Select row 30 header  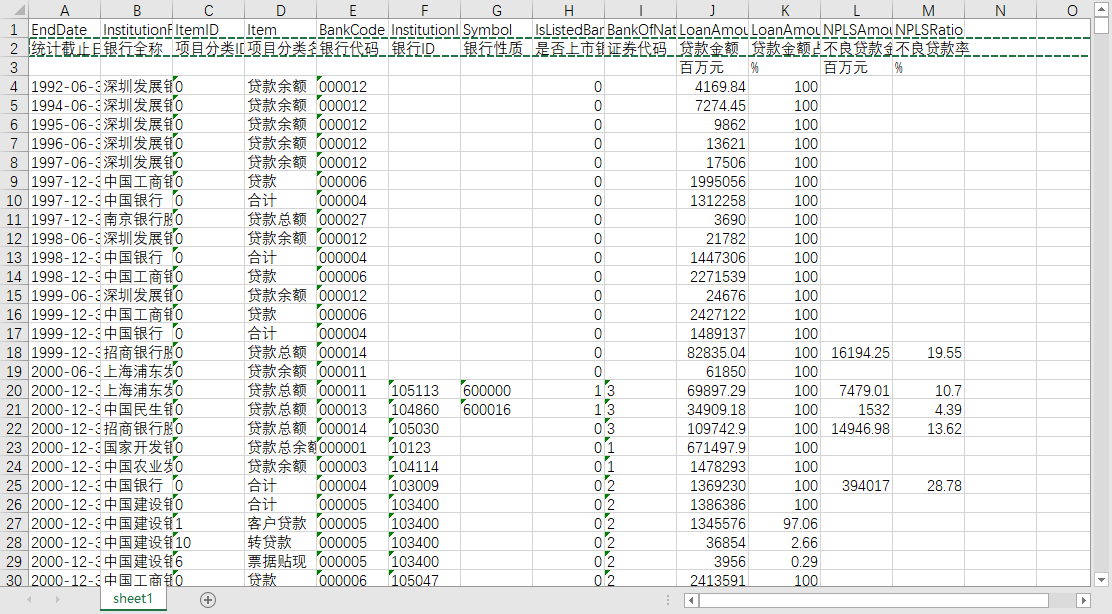click(14, 580)
